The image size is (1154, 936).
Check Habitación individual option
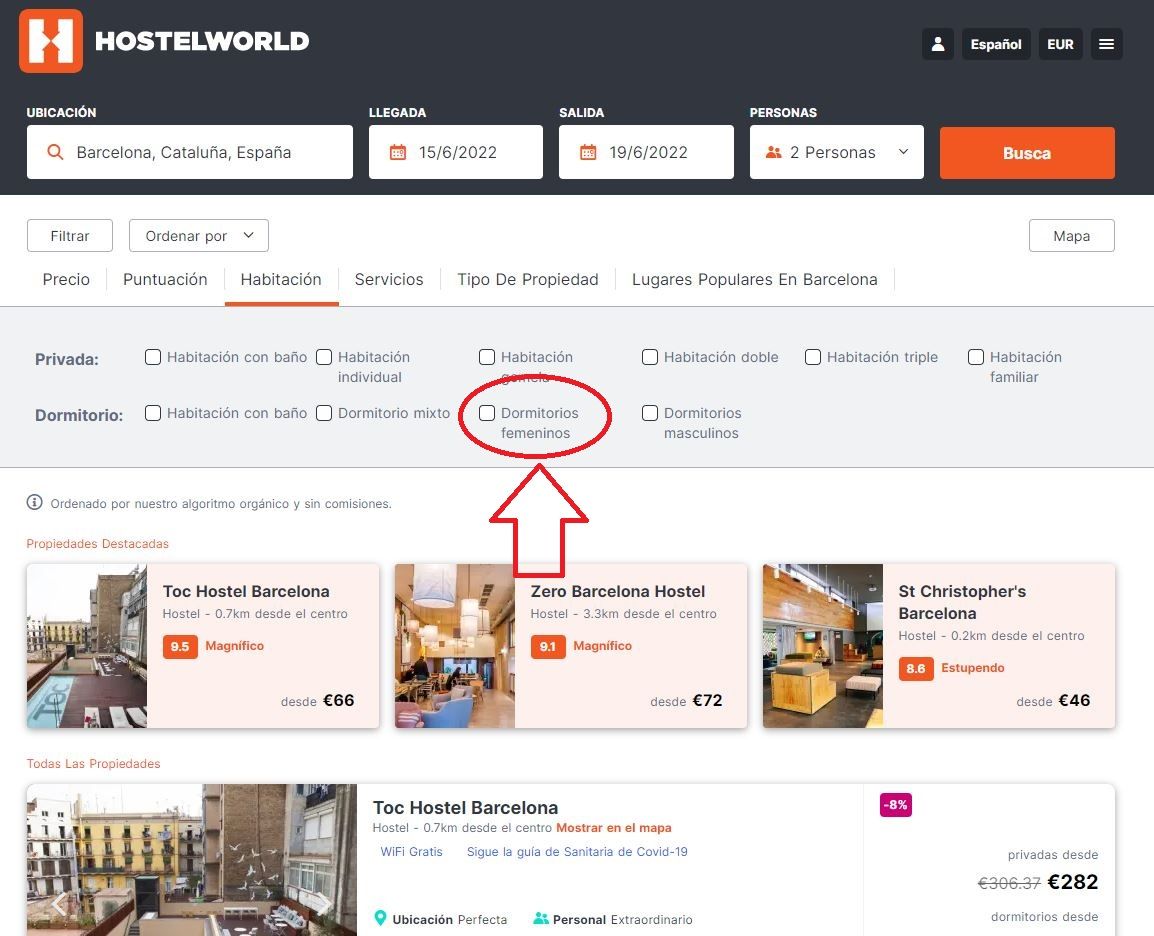324,357
